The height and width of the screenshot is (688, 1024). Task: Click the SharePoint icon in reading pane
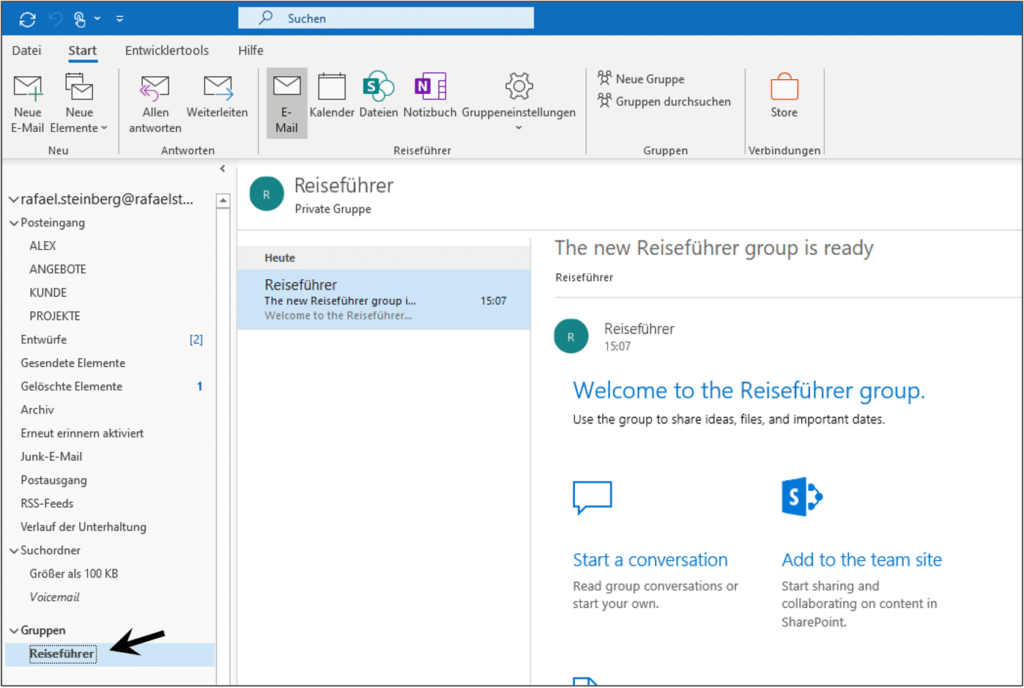tap(802, 497)
